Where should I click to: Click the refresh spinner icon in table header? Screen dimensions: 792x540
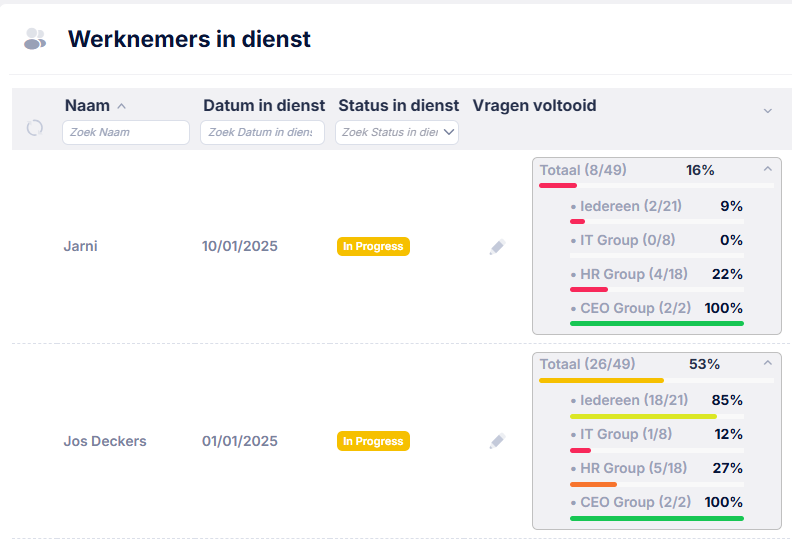pos(35,128)
